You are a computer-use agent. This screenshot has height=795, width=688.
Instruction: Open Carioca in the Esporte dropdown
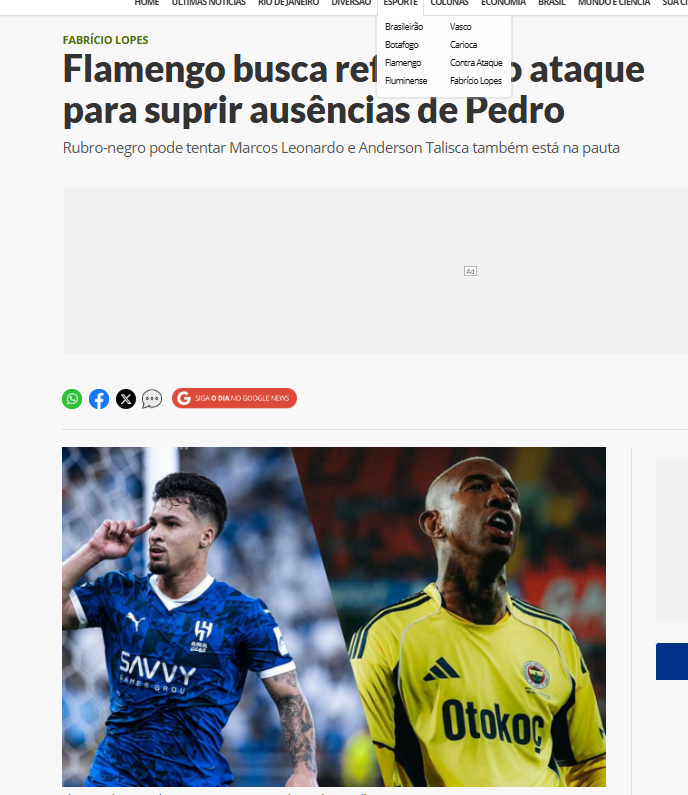pos(463,45)
